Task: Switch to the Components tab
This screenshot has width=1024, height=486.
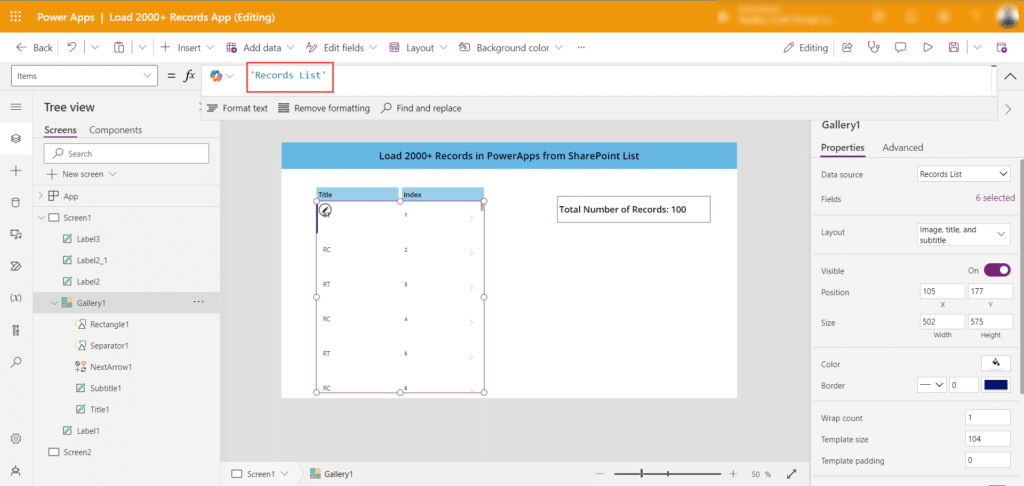Action: coord(115,130)
